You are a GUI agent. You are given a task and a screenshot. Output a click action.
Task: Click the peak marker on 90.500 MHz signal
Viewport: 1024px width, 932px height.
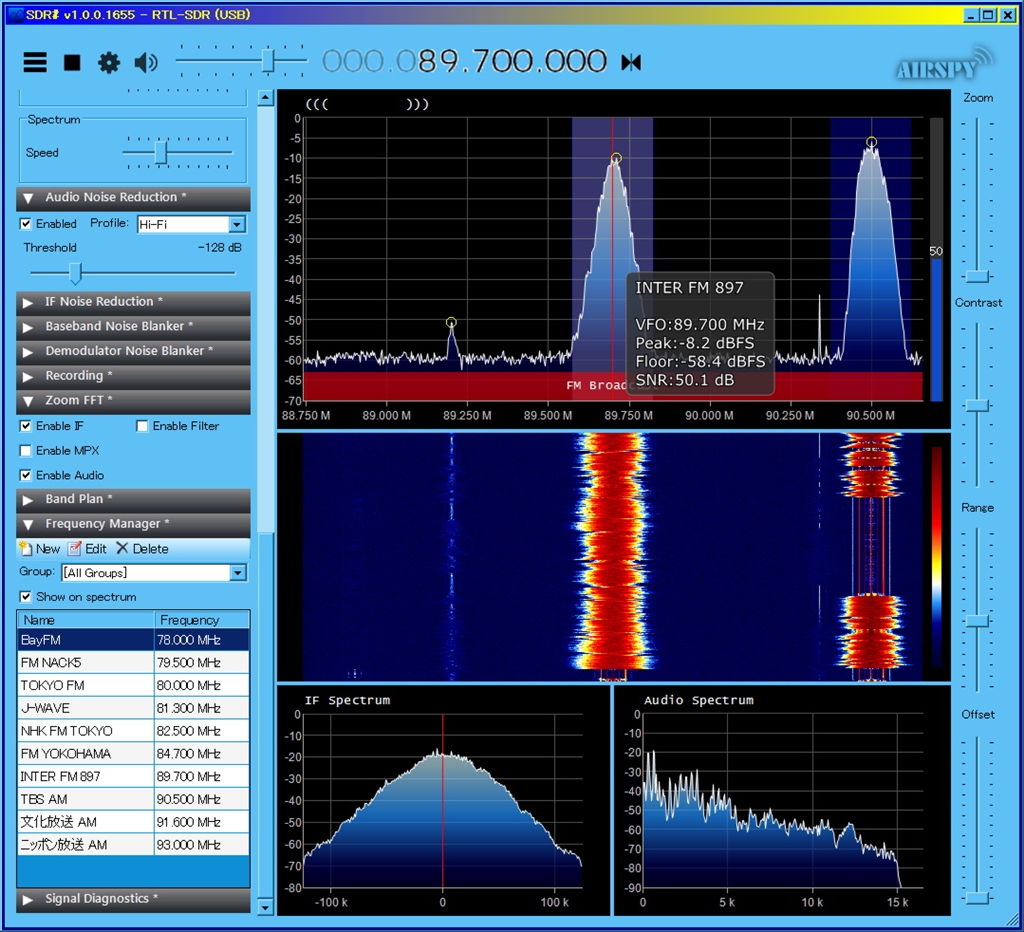click(871, 142)
